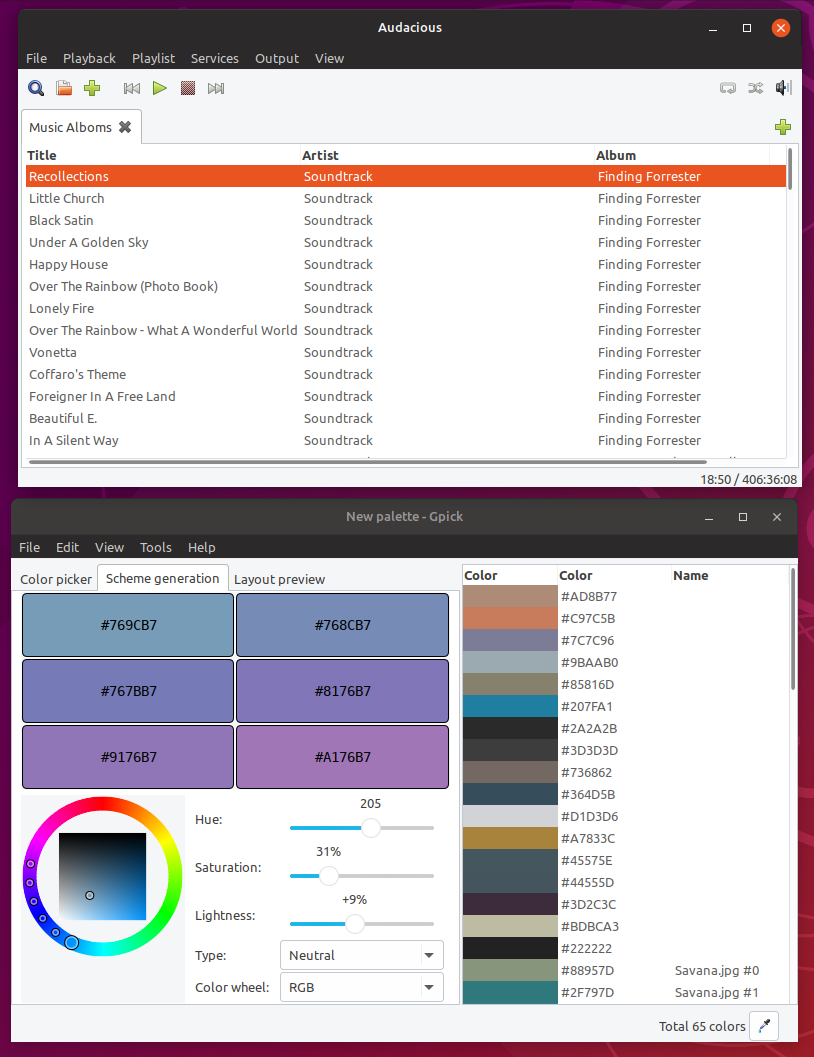Open files with the folder icon in Audacious
Screen dimensions: 814x1057
pos(64,88)
